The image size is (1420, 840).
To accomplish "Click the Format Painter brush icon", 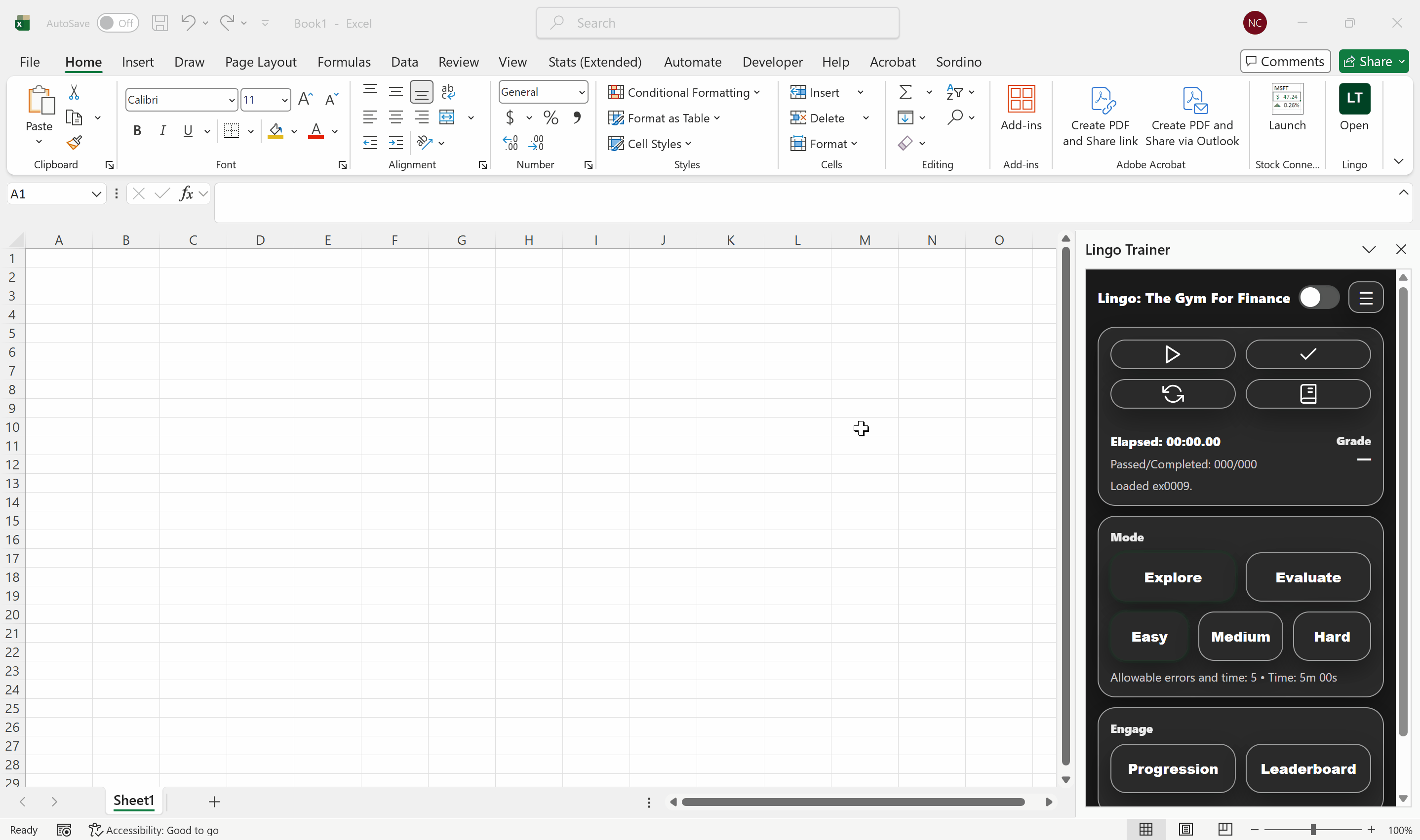I will pos(74,143).
